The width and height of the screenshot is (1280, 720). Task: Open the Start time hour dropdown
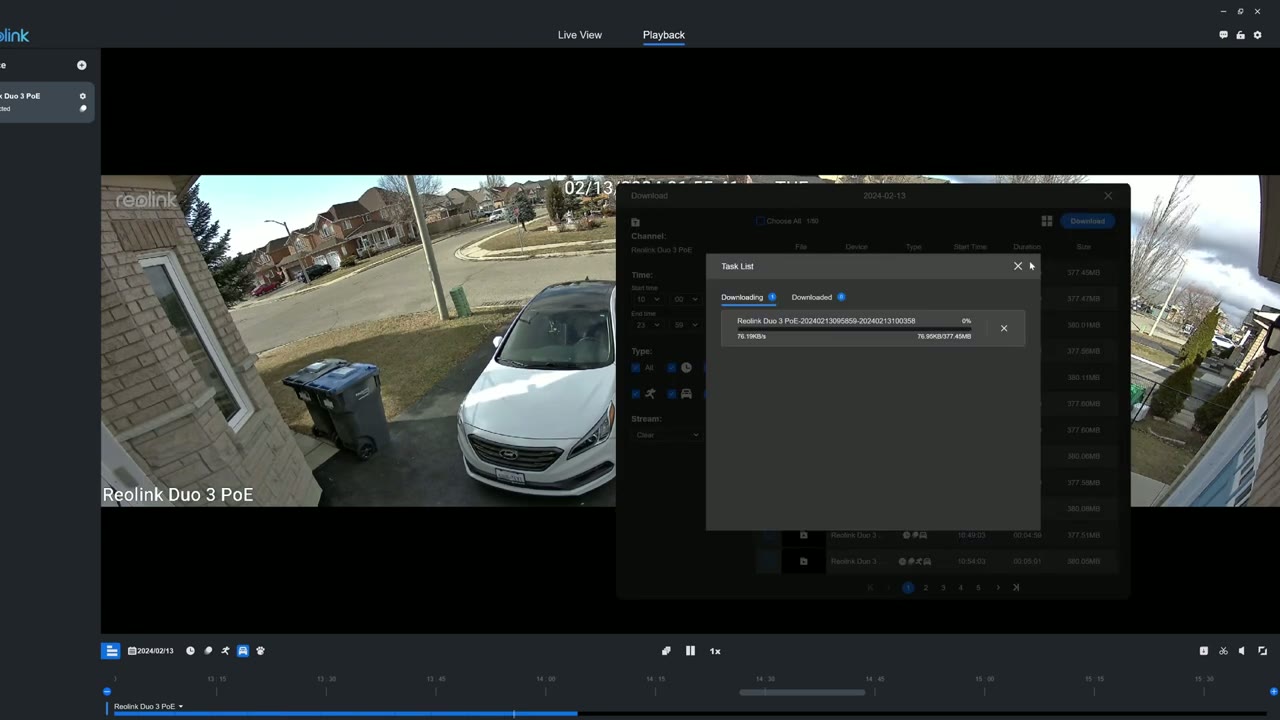646,299
